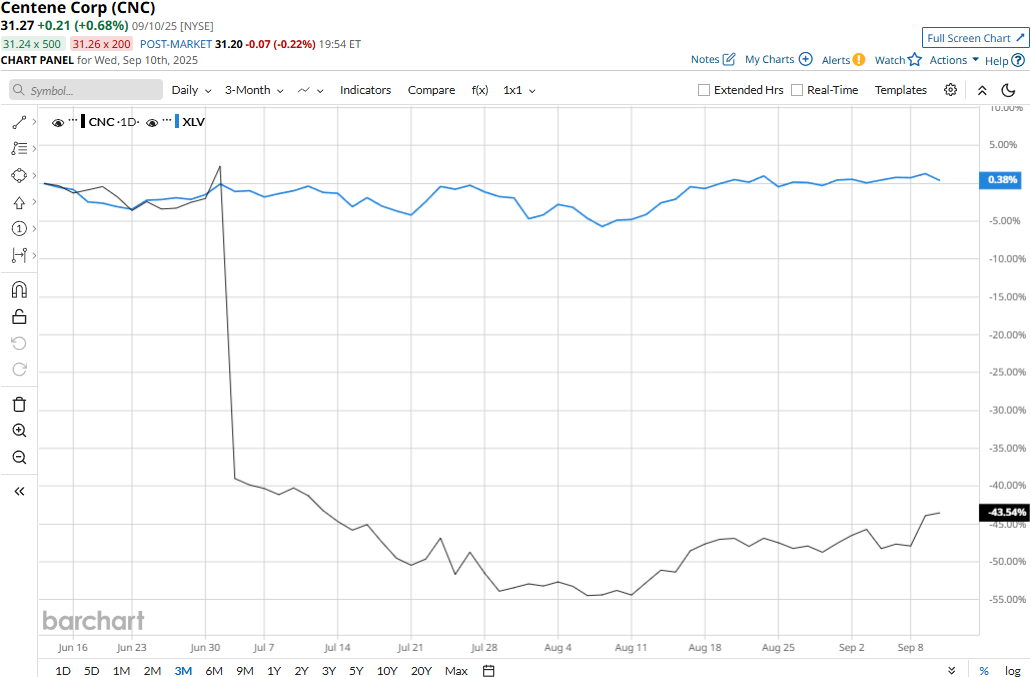Open more options for XLV legend
The height and width of the screenshot is (677, 1031).
point(167,122)
